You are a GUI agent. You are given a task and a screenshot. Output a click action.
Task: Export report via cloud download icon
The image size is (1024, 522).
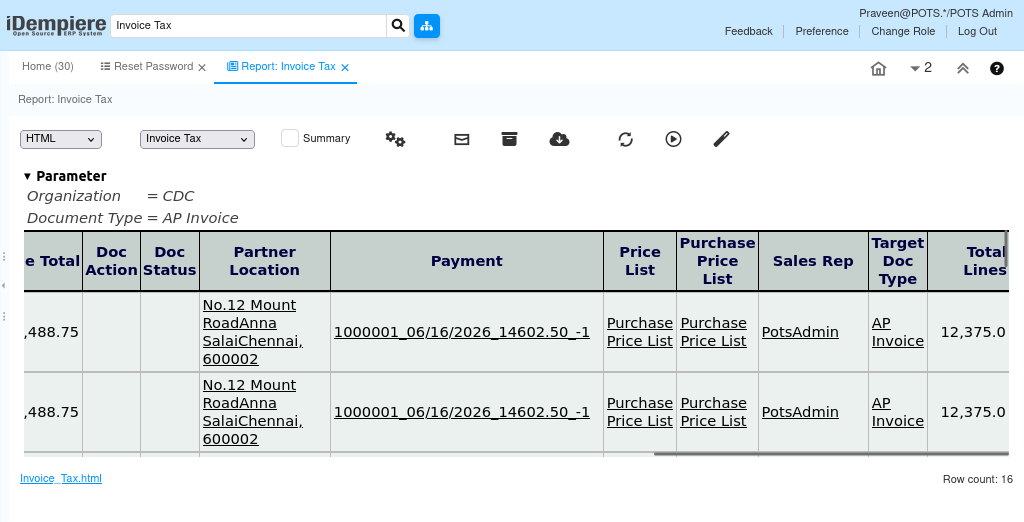tap(560, 139)
